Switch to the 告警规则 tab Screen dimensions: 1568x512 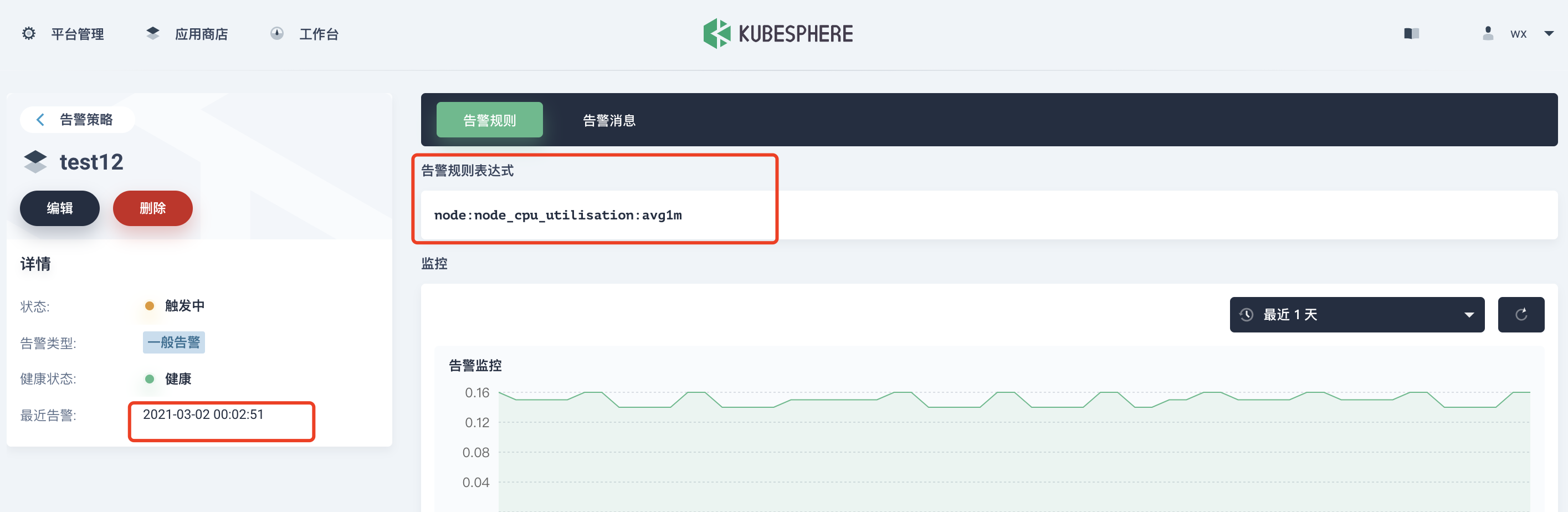(x=489, y=120)
